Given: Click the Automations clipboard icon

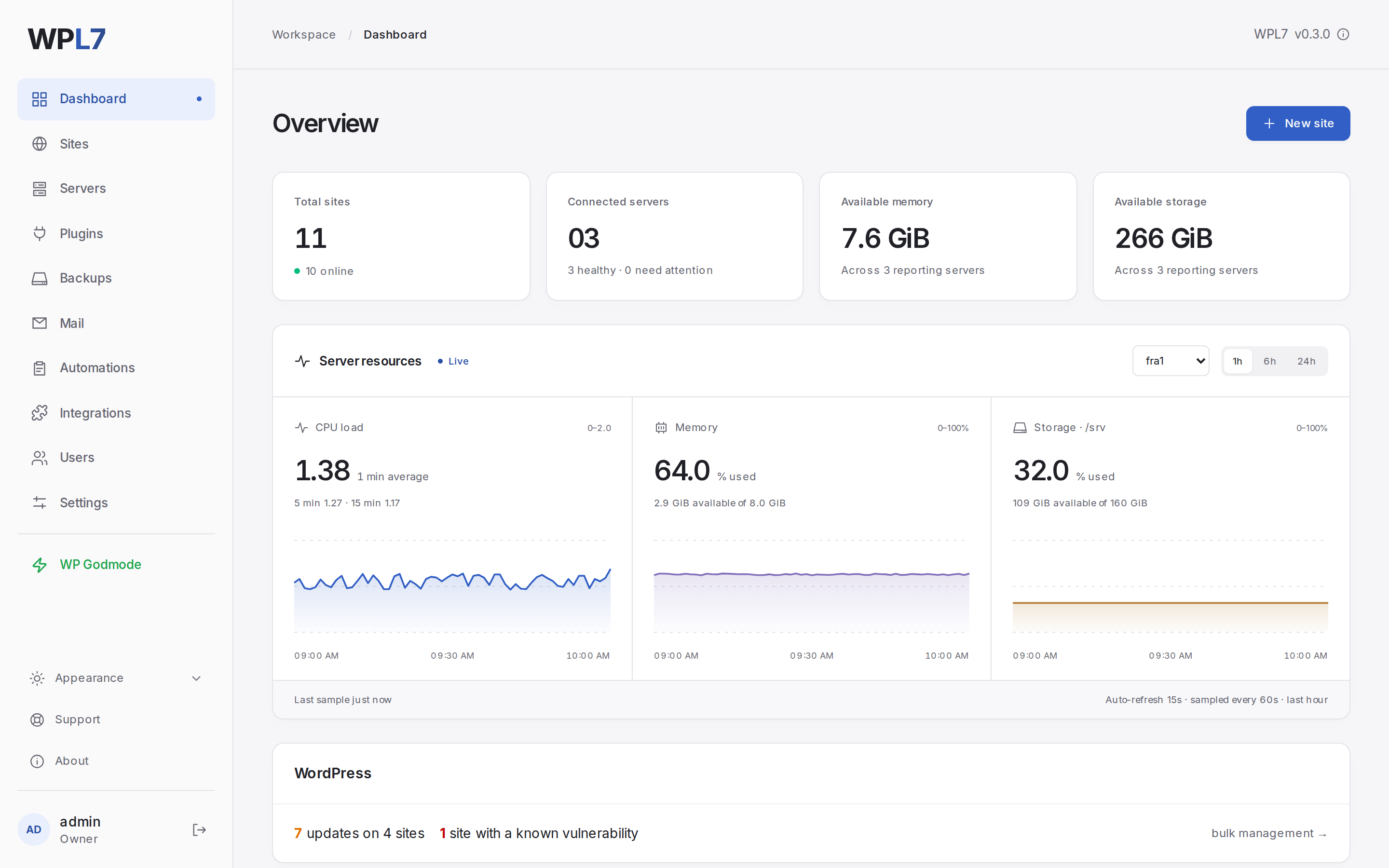Looking at the screenshot, I should [39, 368].
